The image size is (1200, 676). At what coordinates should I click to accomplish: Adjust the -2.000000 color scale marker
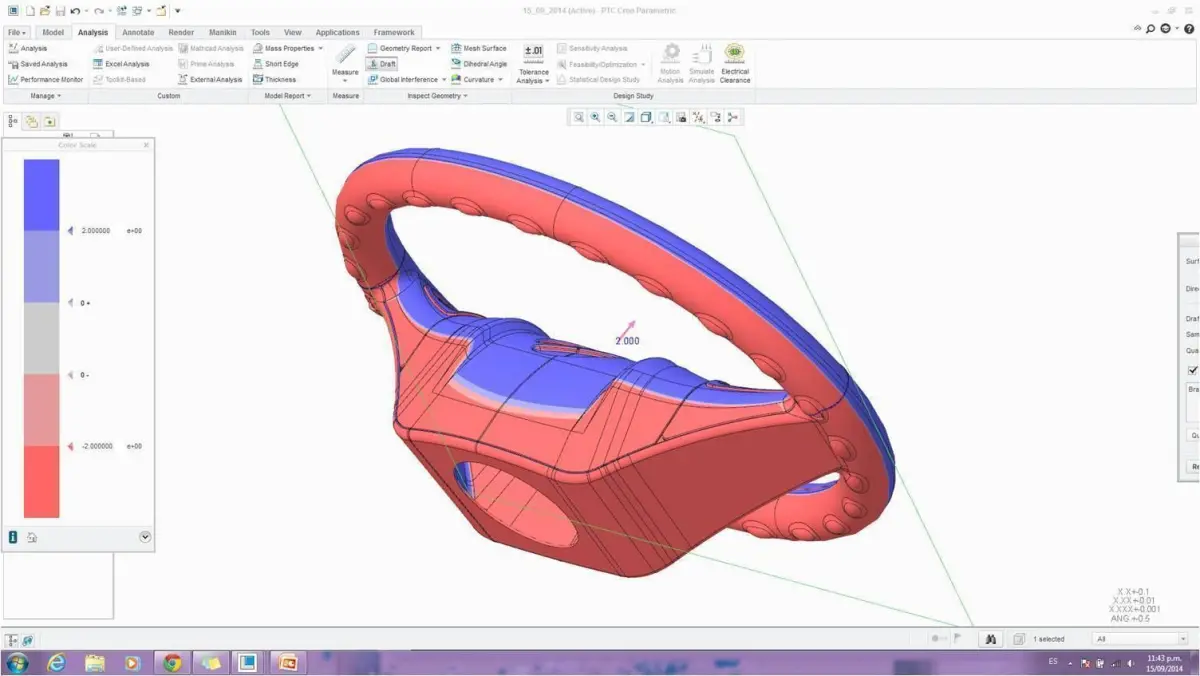click(x=70, y=446)
